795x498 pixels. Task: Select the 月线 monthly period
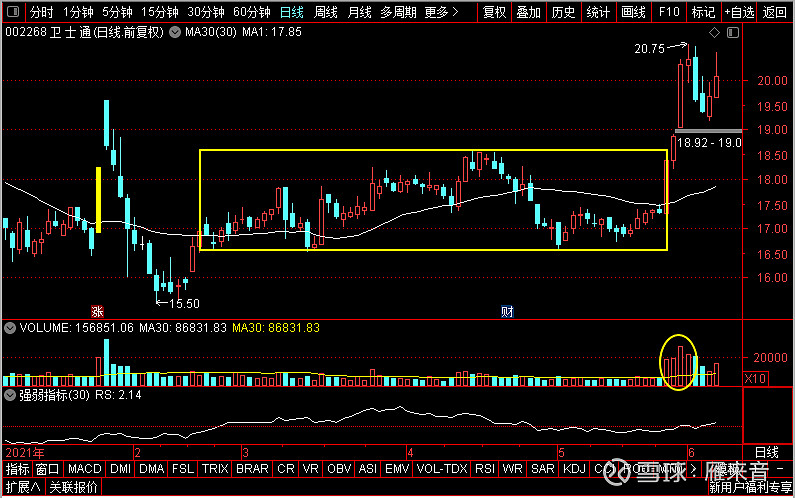pyautogui.click(x=359, y=12)
